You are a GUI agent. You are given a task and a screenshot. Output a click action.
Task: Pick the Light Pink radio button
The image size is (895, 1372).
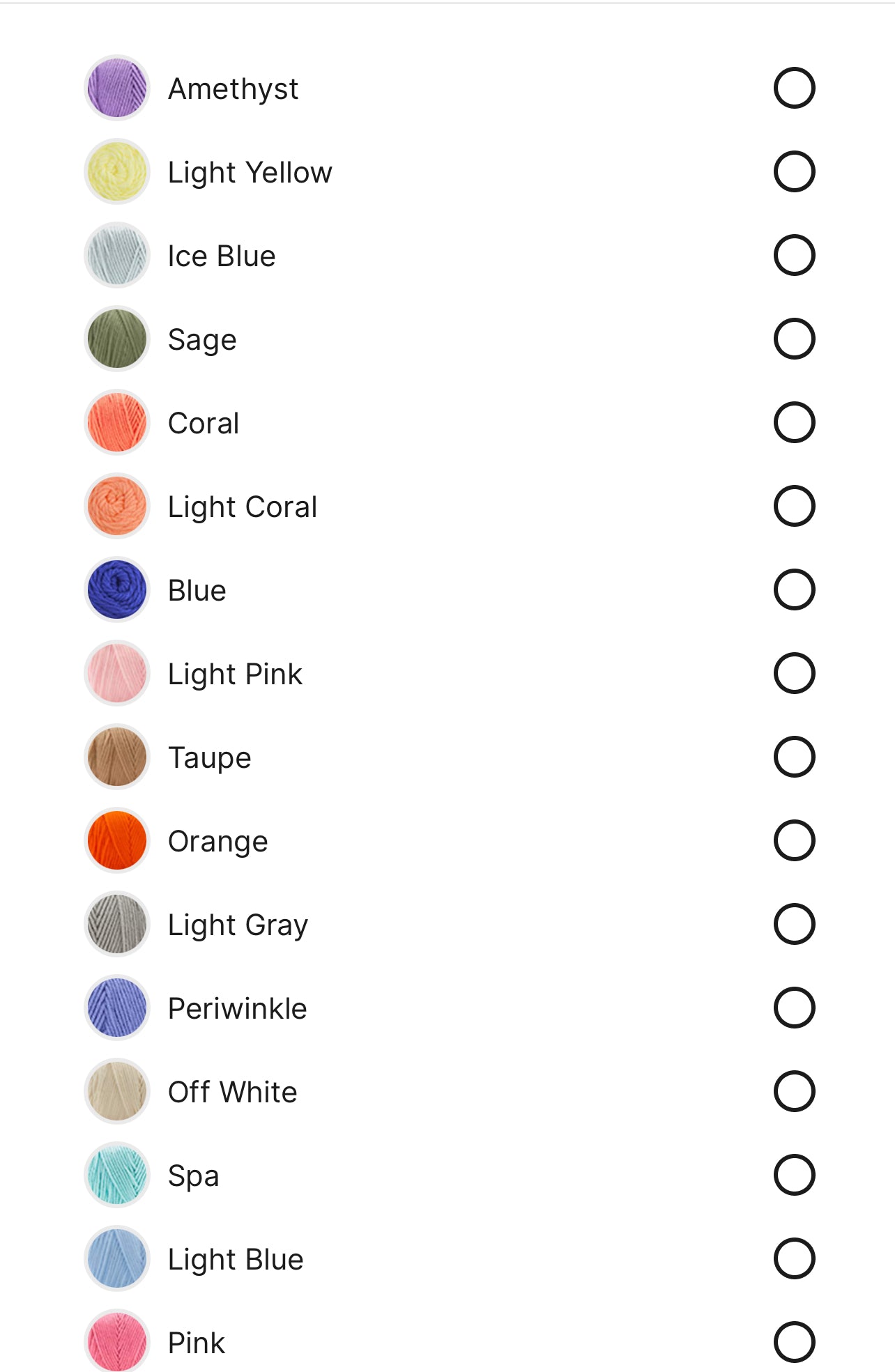794,673
